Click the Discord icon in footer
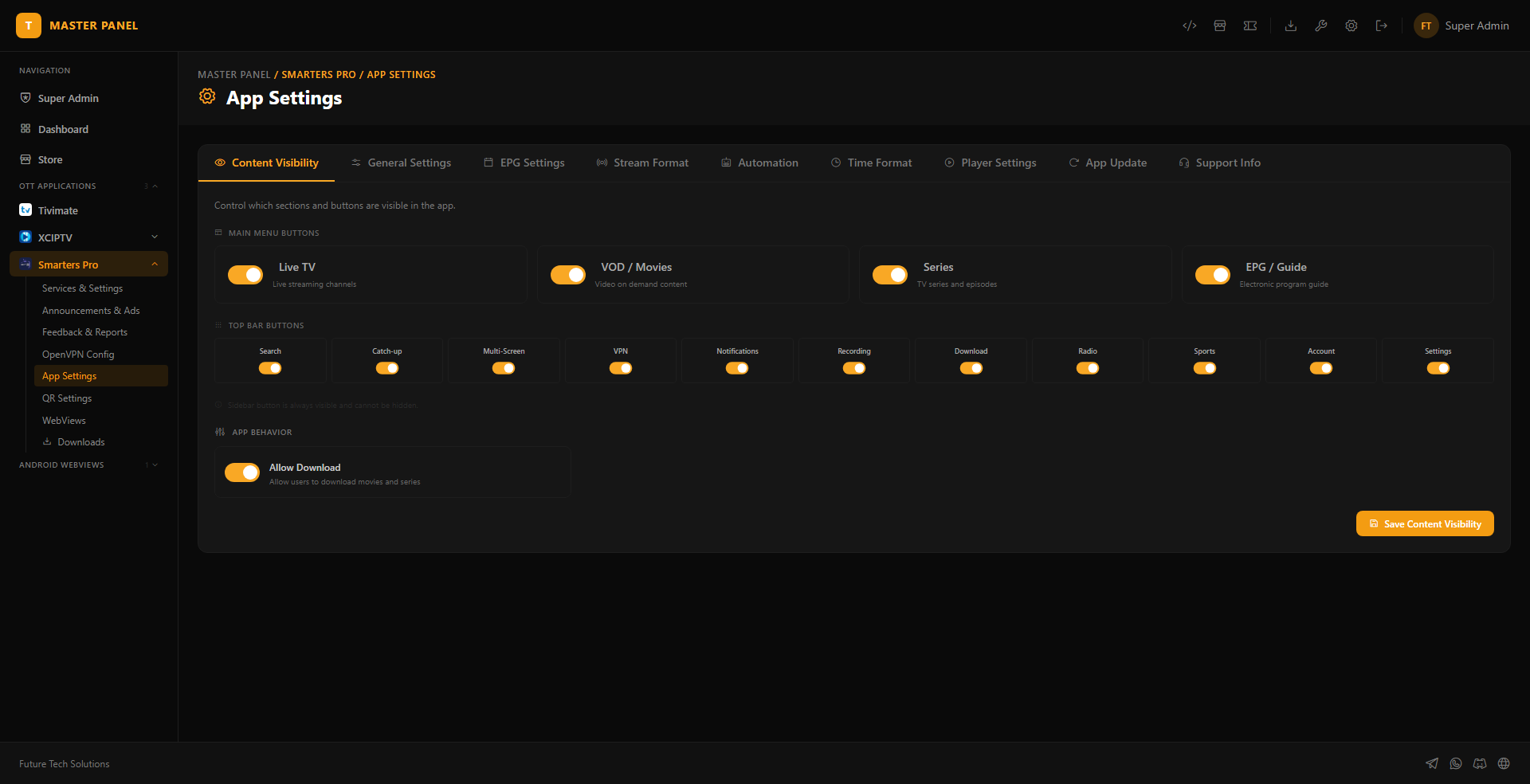The height and width of the screenshot is (784, 1530). tap(1480, 763)
